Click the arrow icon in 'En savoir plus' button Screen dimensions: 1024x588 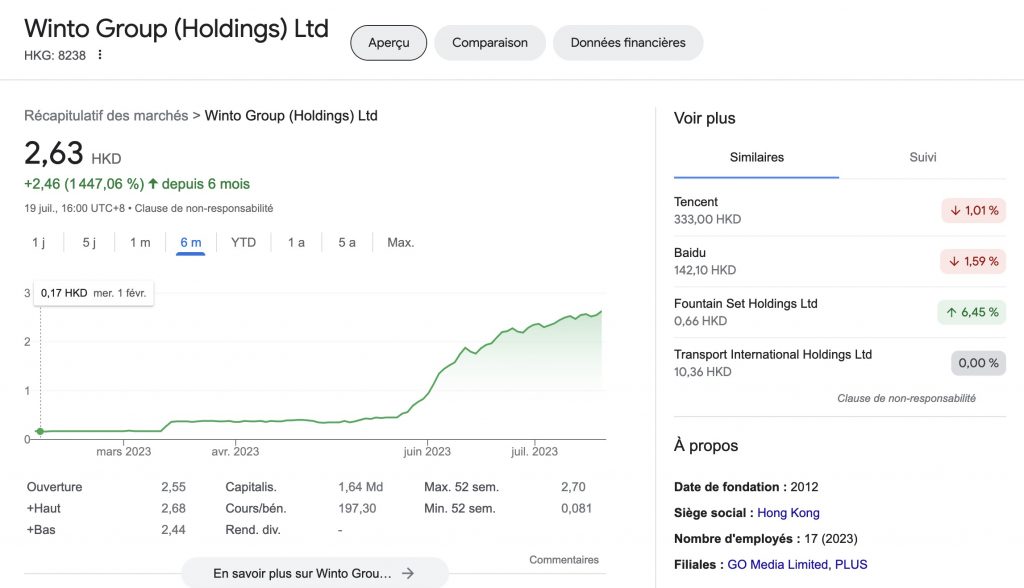click(408, 574)
